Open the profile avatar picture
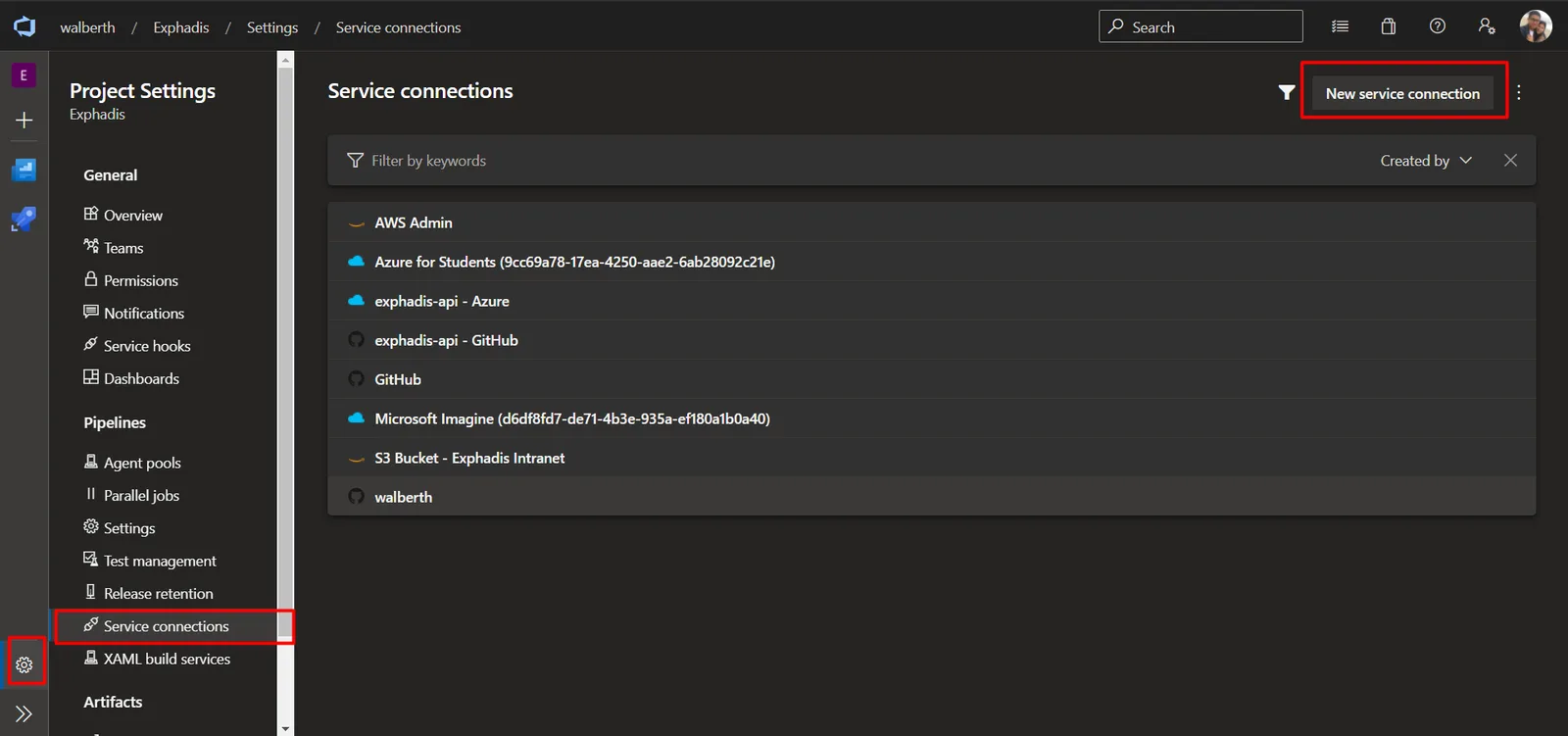This screenshot has height=736, width=1568. click(x=1536, y=26)
